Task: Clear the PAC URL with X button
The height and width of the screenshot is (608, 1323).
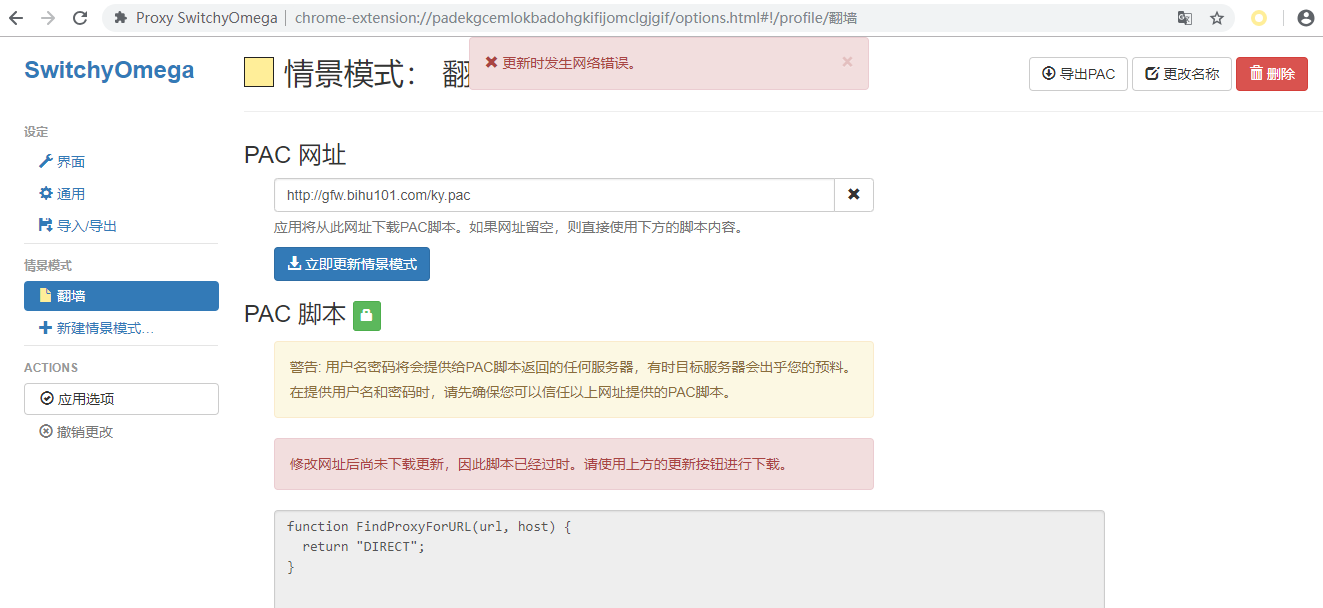Action: [854, 195]
